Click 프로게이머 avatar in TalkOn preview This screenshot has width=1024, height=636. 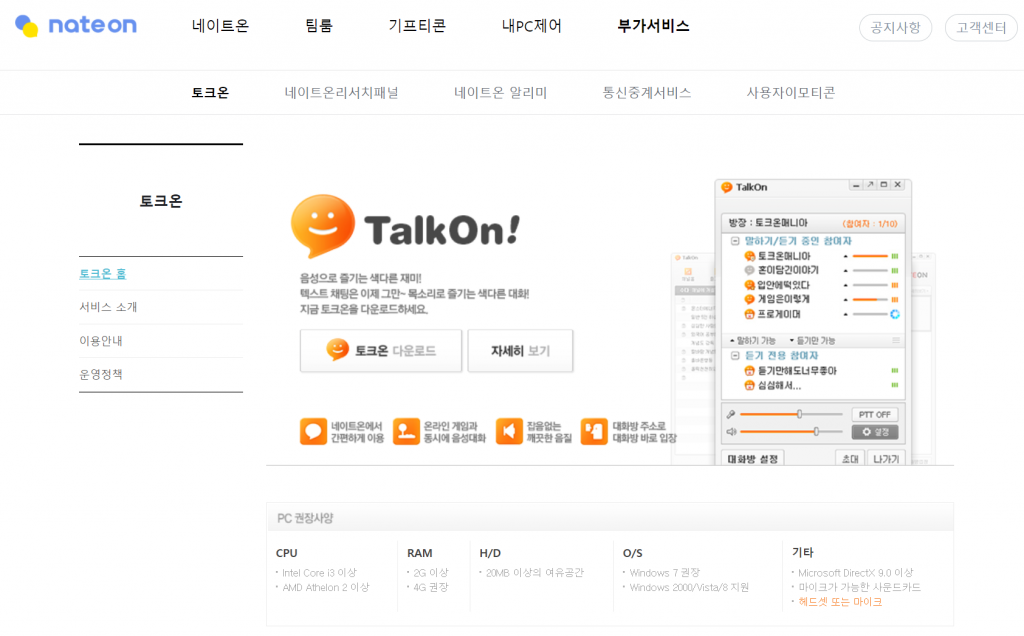(750, 314)
